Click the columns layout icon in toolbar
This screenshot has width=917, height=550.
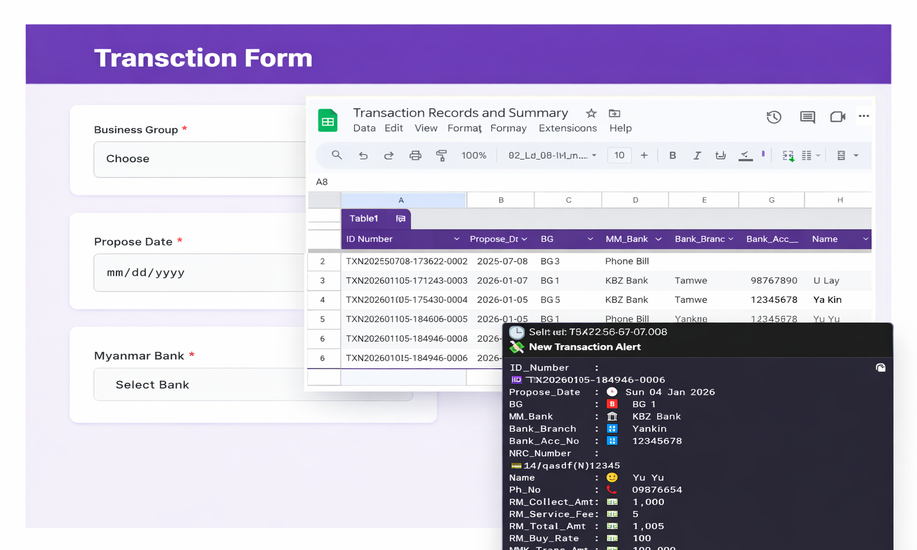tap(806, 156)
